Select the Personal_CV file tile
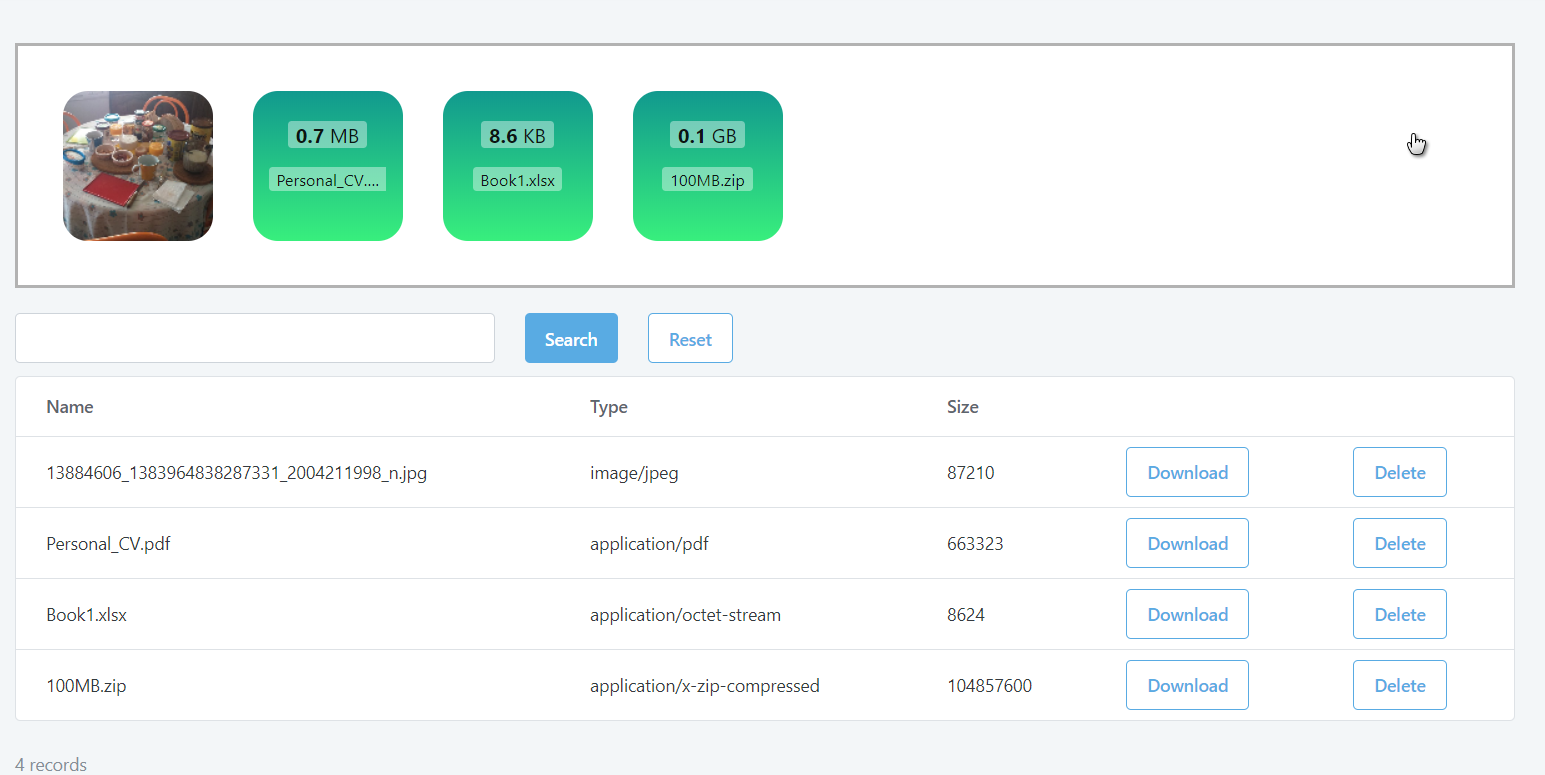 (x=328, y=166)
